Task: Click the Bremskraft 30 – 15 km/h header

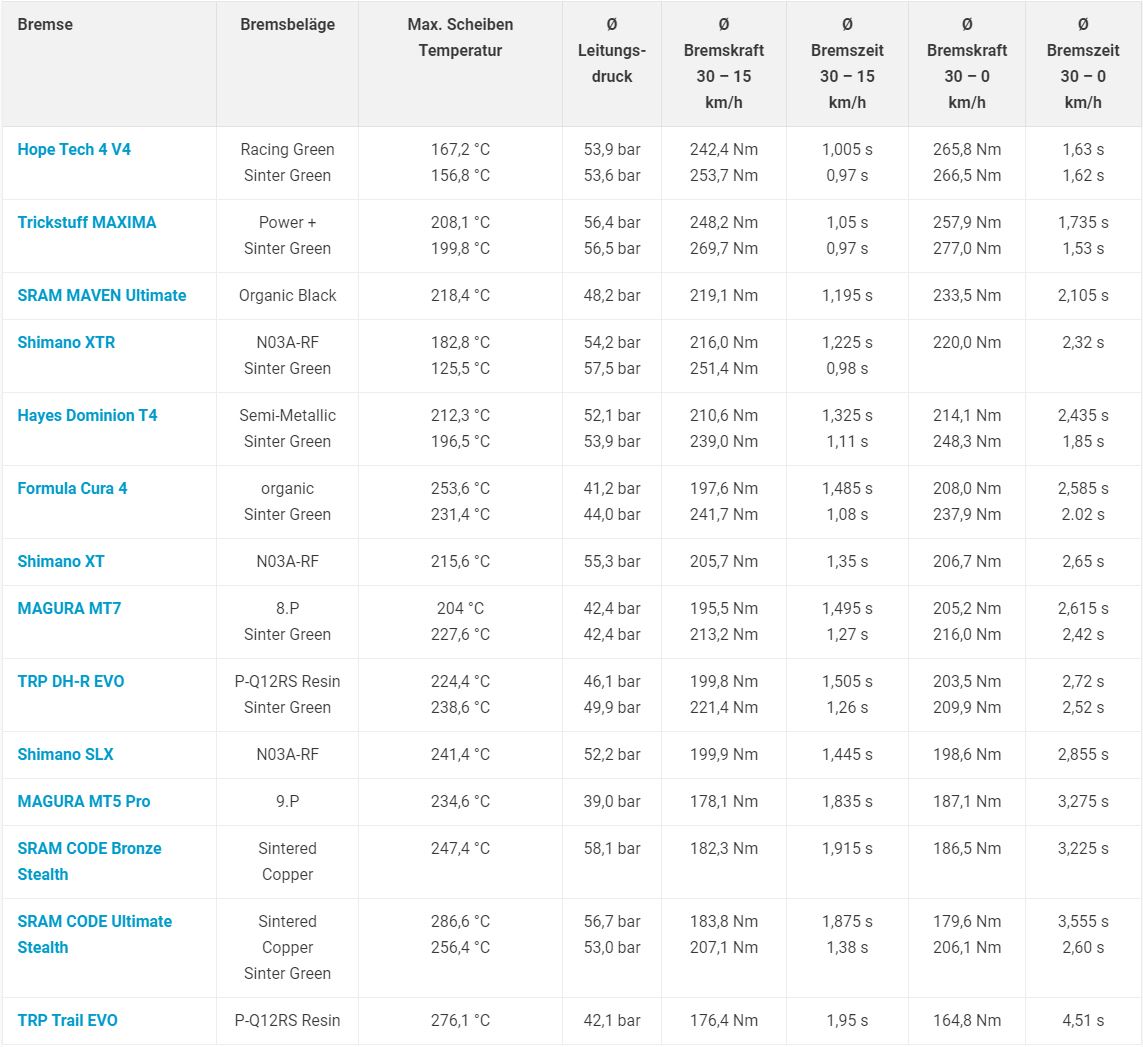Action: coord(724,63)
